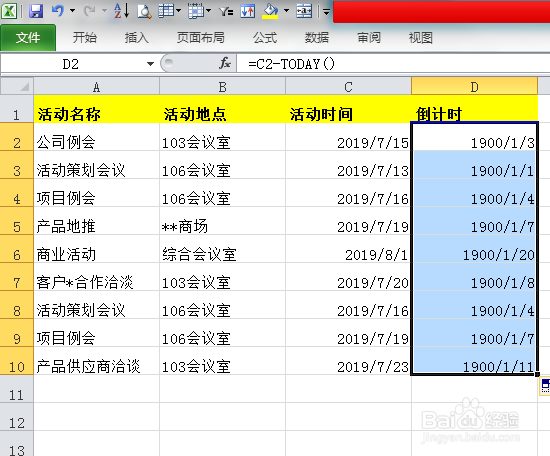This screenshot has height=456, width=550.
Task: Open the 数据 tab
Action: 317,38
